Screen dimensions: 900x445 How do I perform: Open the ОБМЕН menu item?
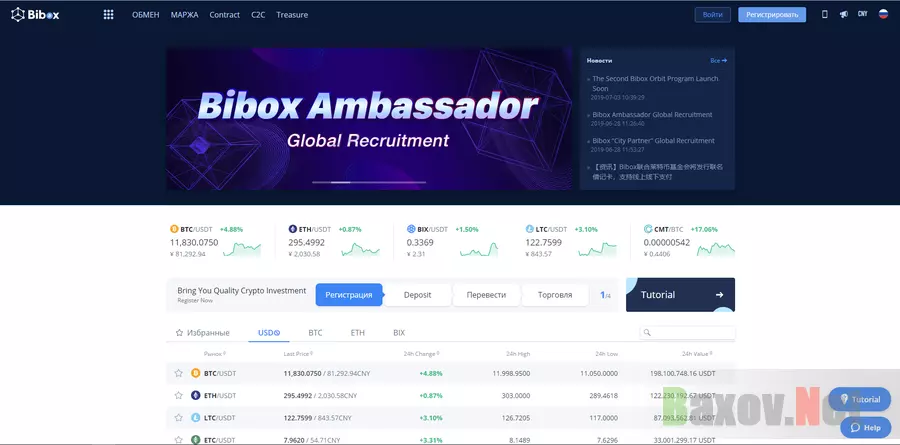coord(146,15)
